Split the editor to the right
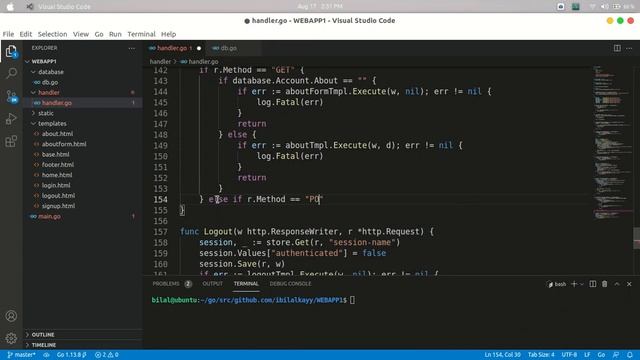 [x=617, y=48]
